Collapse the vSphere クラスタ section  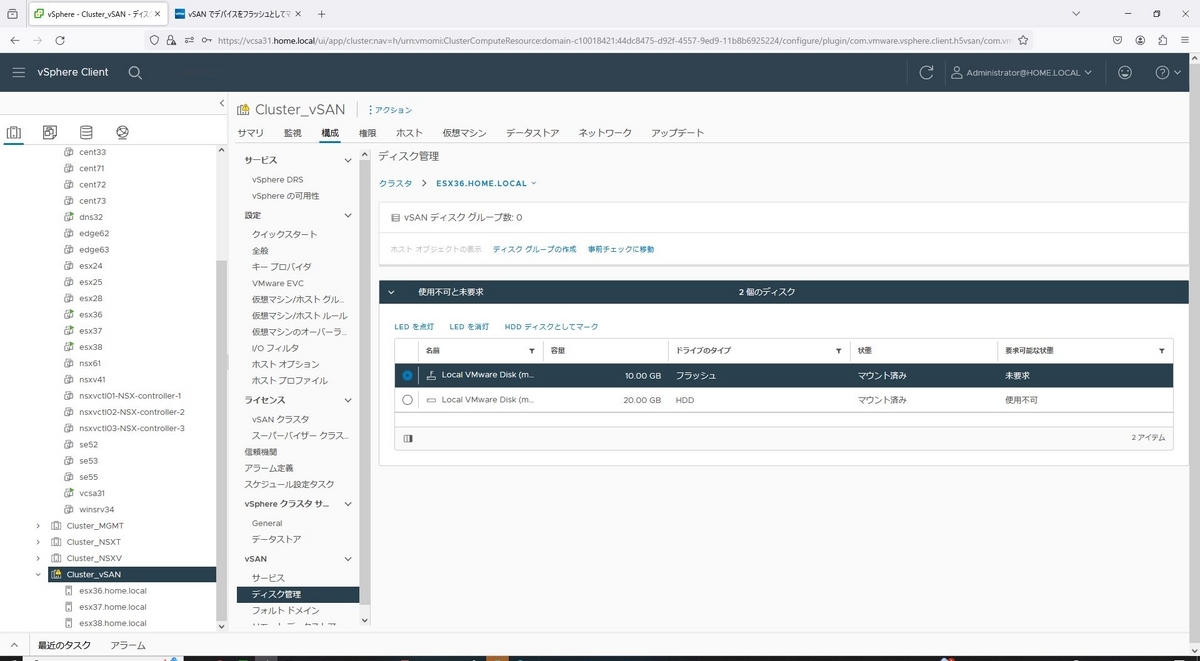(348, 504)
